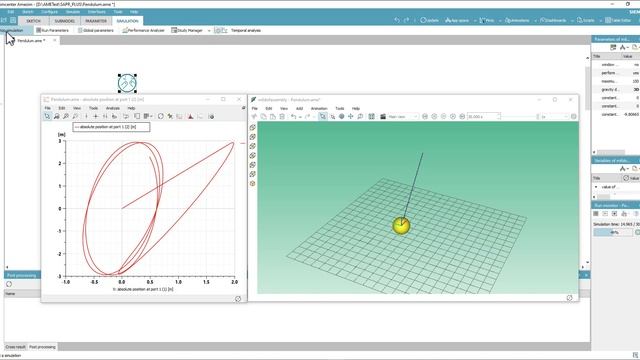The image size is (640, 360).
Task: Expand the Scripts dropdown arrow
Action: (x=600, y=20)
